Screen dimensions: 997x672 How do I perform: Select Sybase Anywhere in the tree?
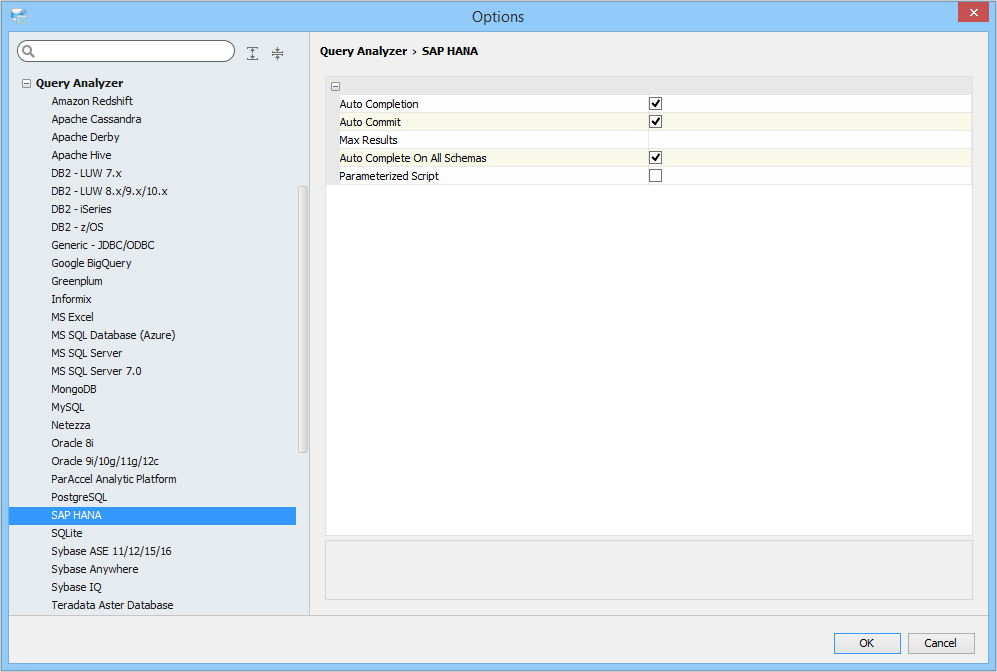point(95,570)
